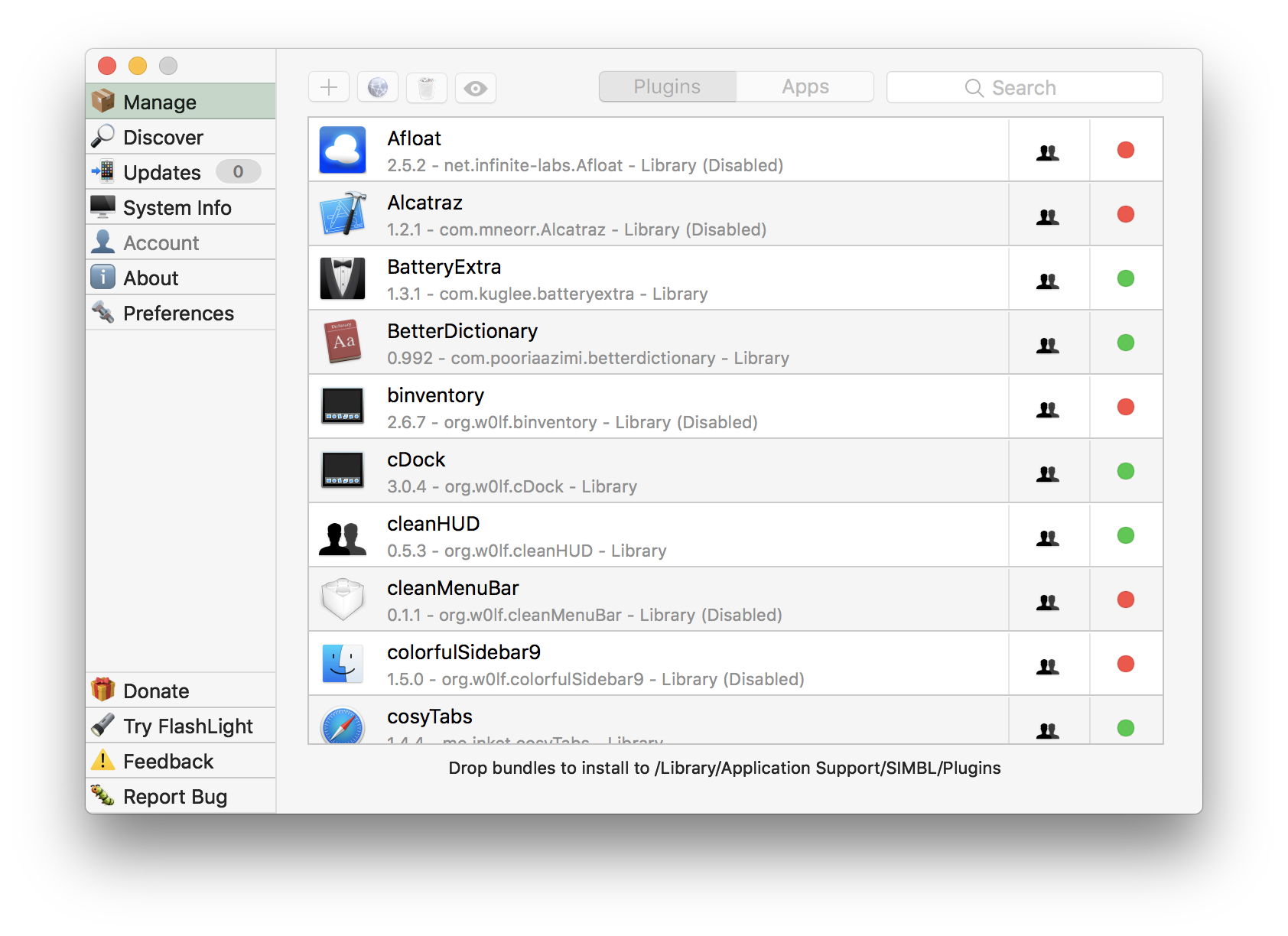Click the trash delete icon in toolbar
The image size is (1288, 936).
click(427, 87)
